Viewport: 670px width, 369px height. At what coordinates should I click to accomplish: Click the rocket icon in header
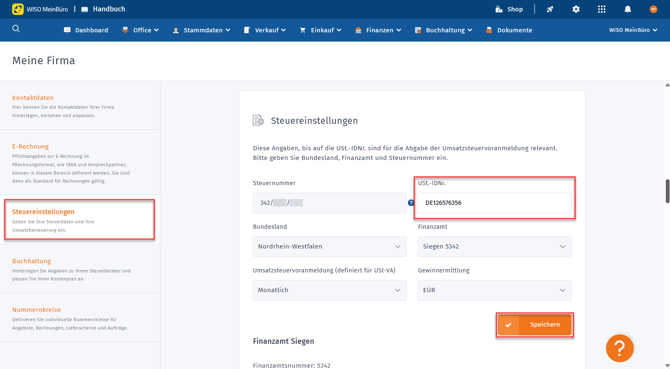[550, 9]
